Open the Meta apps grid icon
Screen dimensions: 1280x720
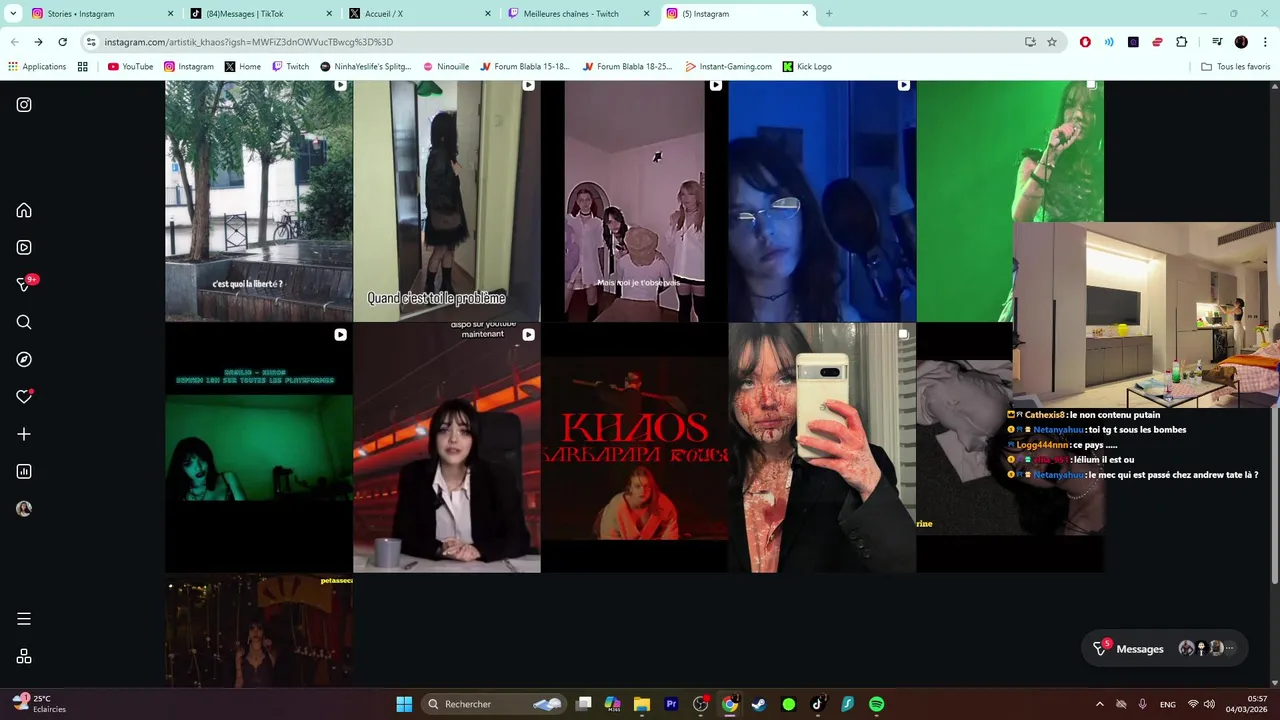[24, 657]
